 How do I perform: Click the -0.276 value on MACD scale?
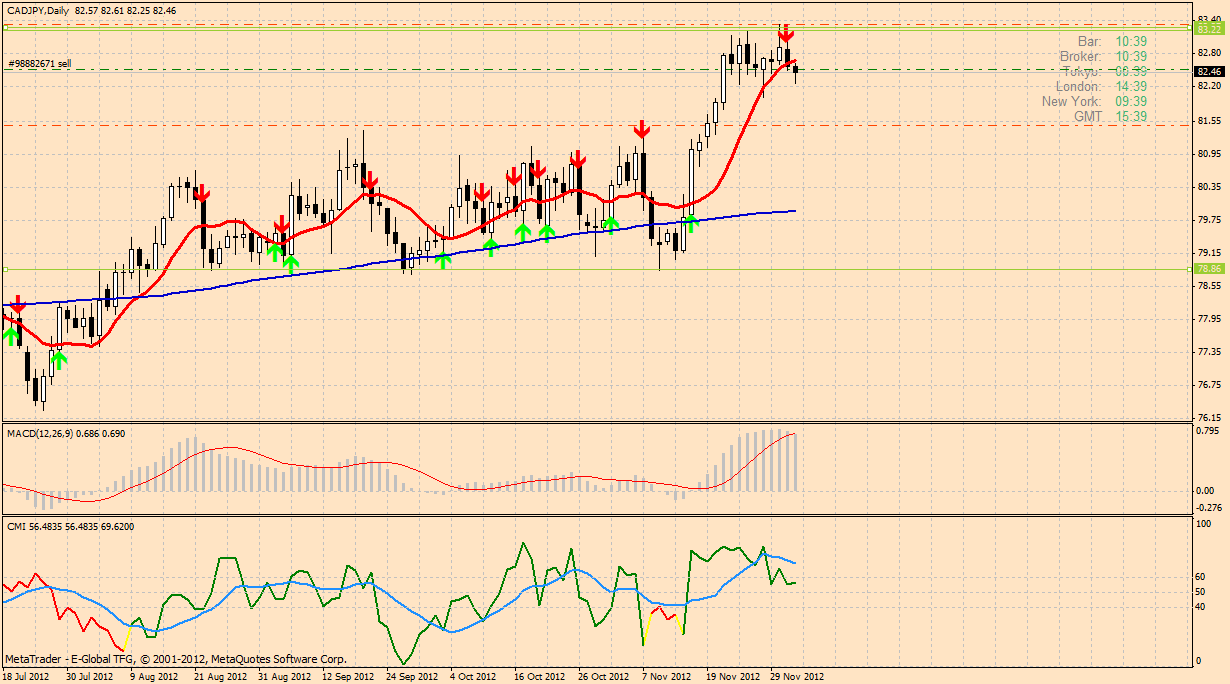1207,507
